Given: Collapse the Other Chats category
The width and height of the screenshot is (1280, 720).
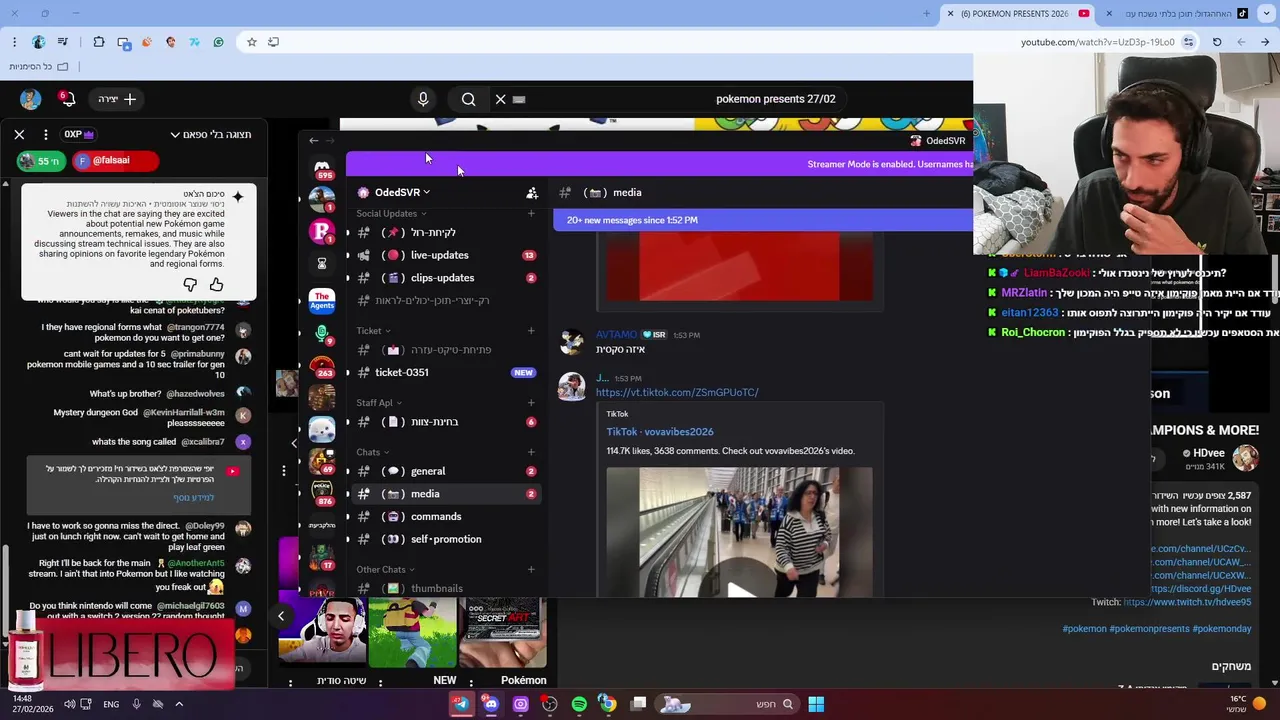Looking at the screenshot, I should (385, 570).
